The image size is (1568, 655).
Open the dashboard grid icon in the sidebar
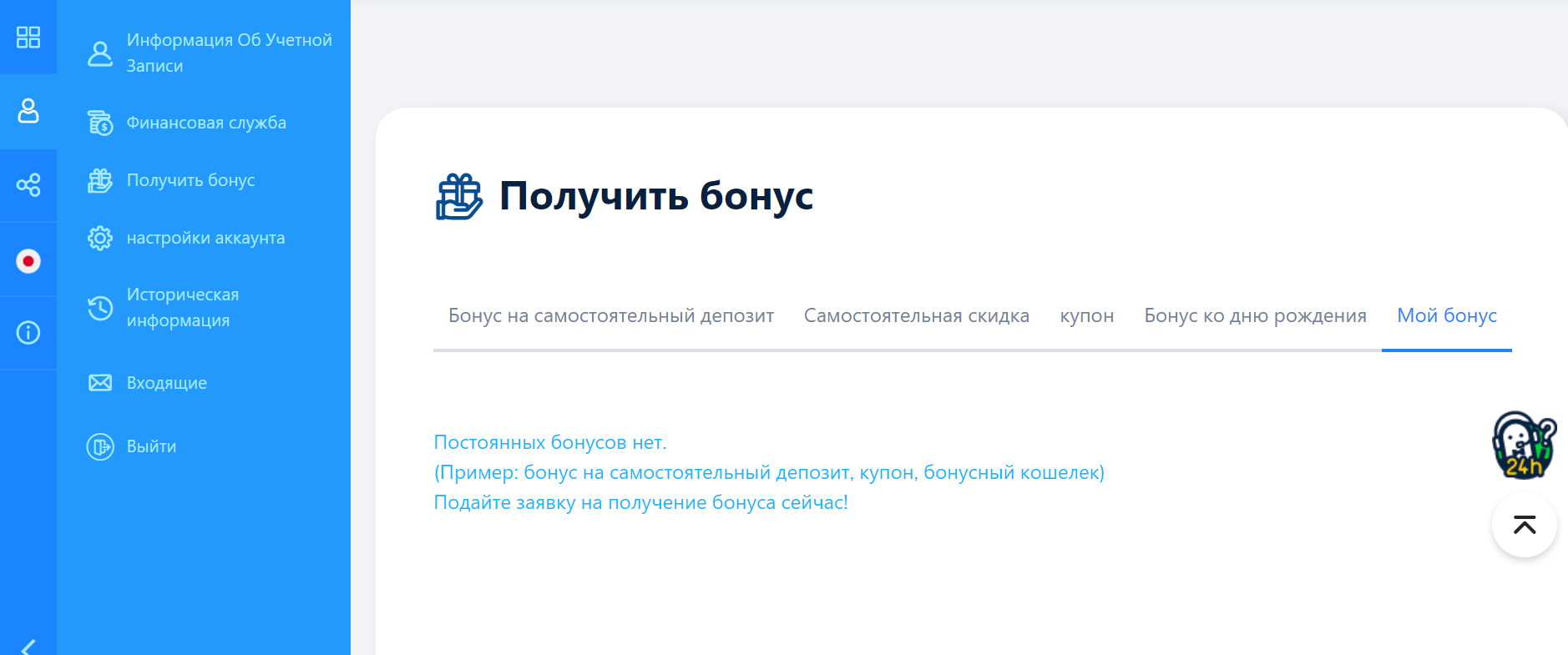28,37
